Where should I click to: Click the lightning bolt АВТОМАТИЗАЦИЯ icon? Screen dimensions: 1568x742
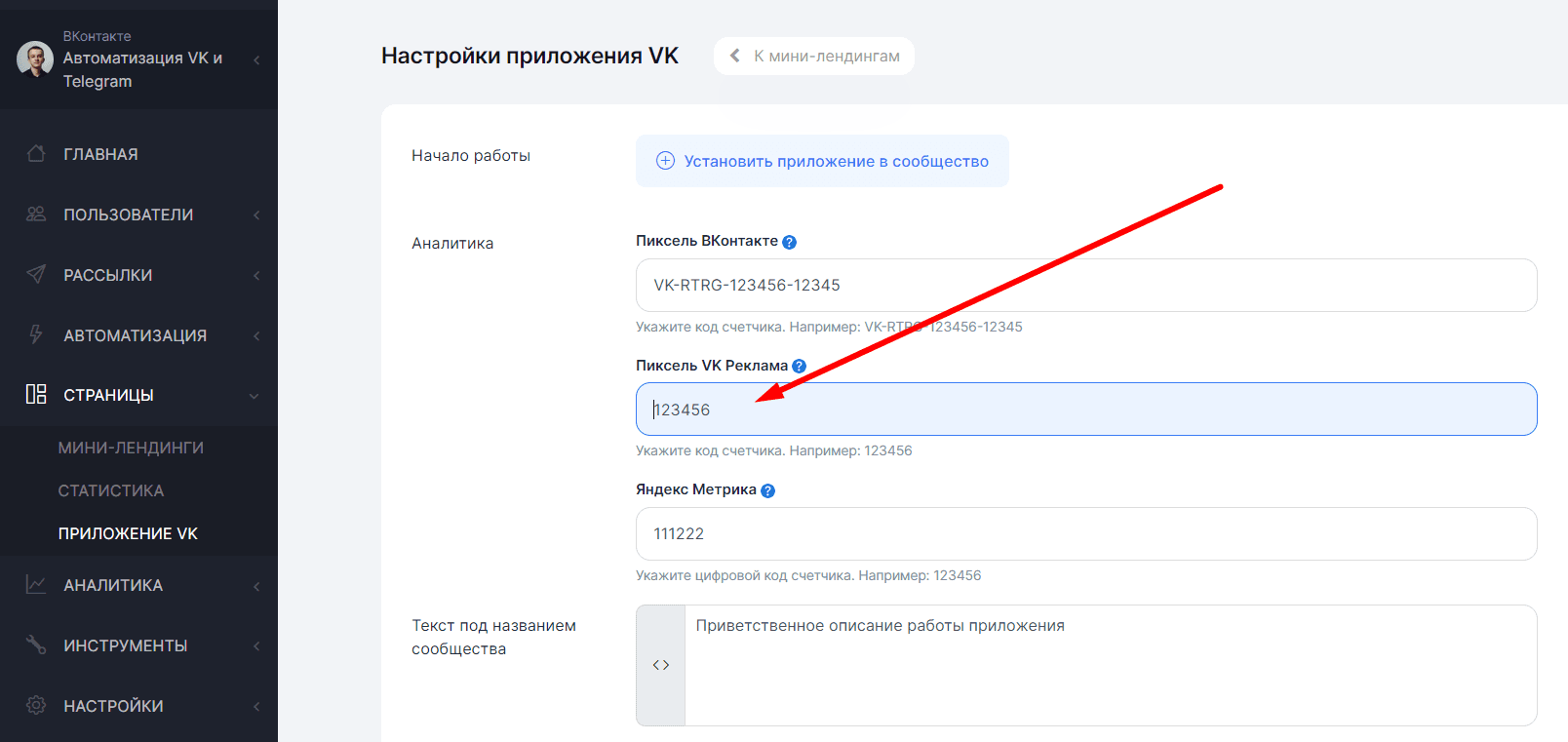click(x=36, y=335)
